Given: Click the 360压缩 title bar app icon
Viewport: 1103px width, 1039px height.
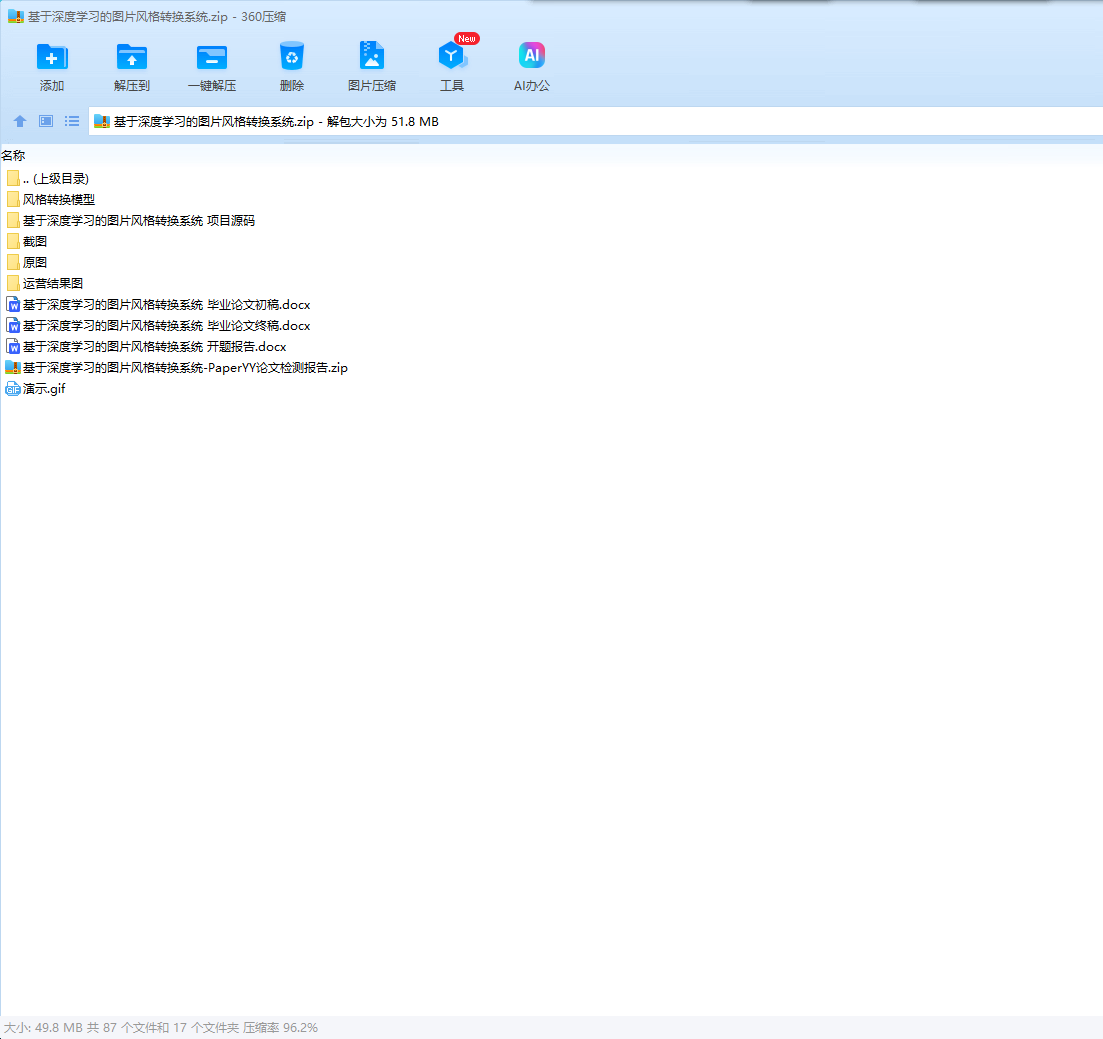Looking at the screenshot, I should click(15, 16).
